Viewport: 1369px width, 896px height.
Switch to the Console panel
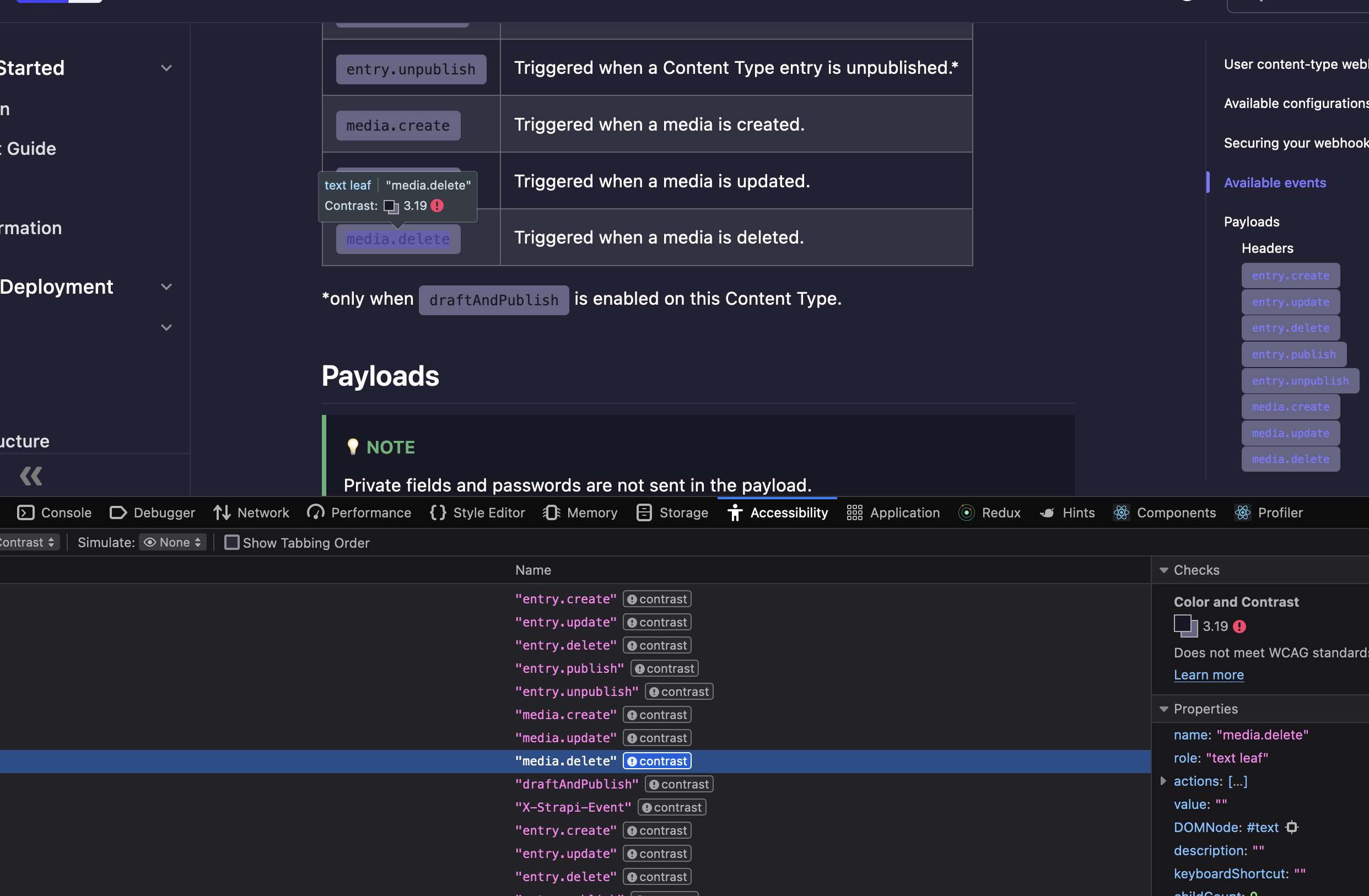(54, 512)
